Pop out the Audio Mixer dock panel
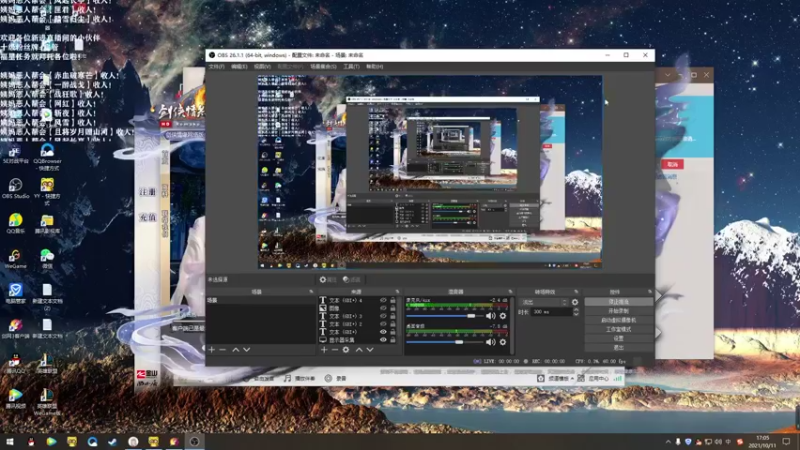Image resolution: width=800 pixels, height=450 pixels. (x=510, y=292)
